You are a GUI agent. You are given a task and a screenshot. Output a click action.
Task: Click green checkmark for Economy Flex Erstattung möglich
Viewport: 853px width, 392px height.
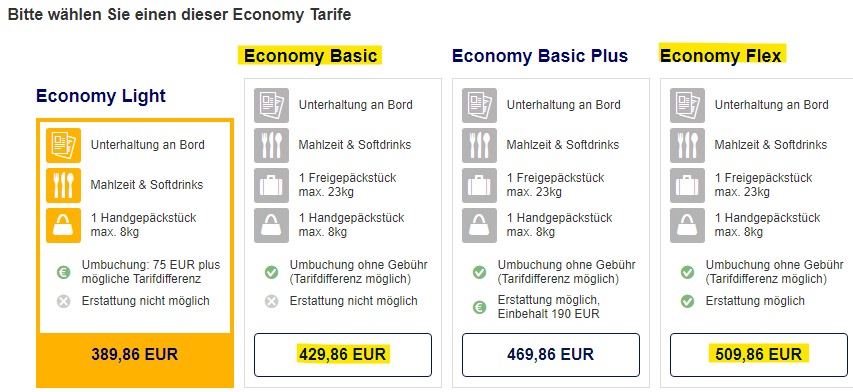point(688,301)
